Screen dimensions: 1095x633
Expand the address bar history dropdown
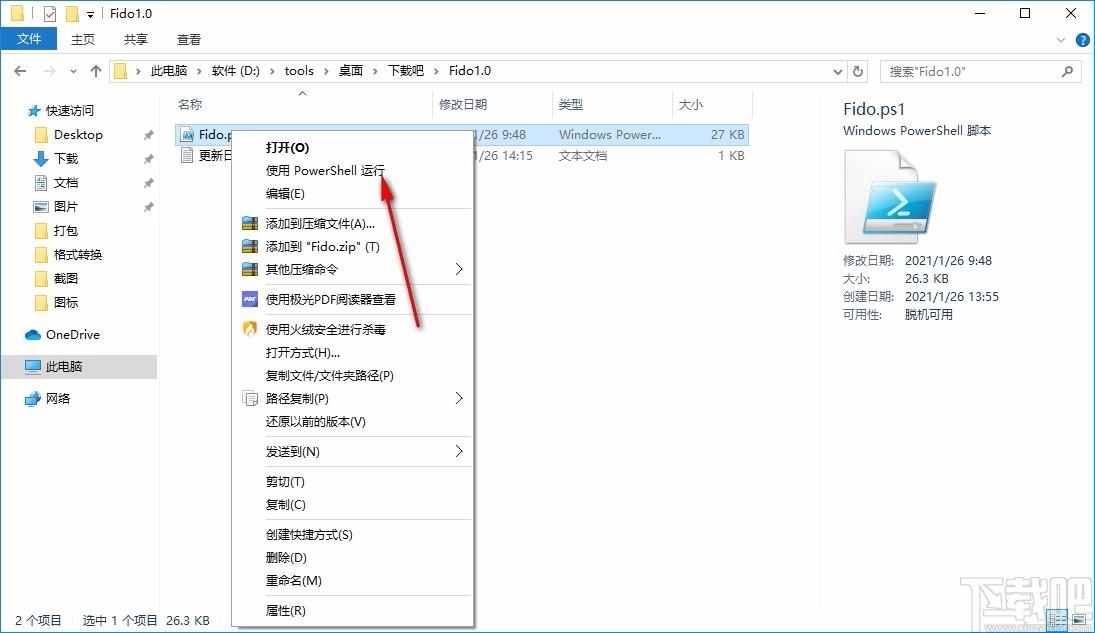click(838, 71)
